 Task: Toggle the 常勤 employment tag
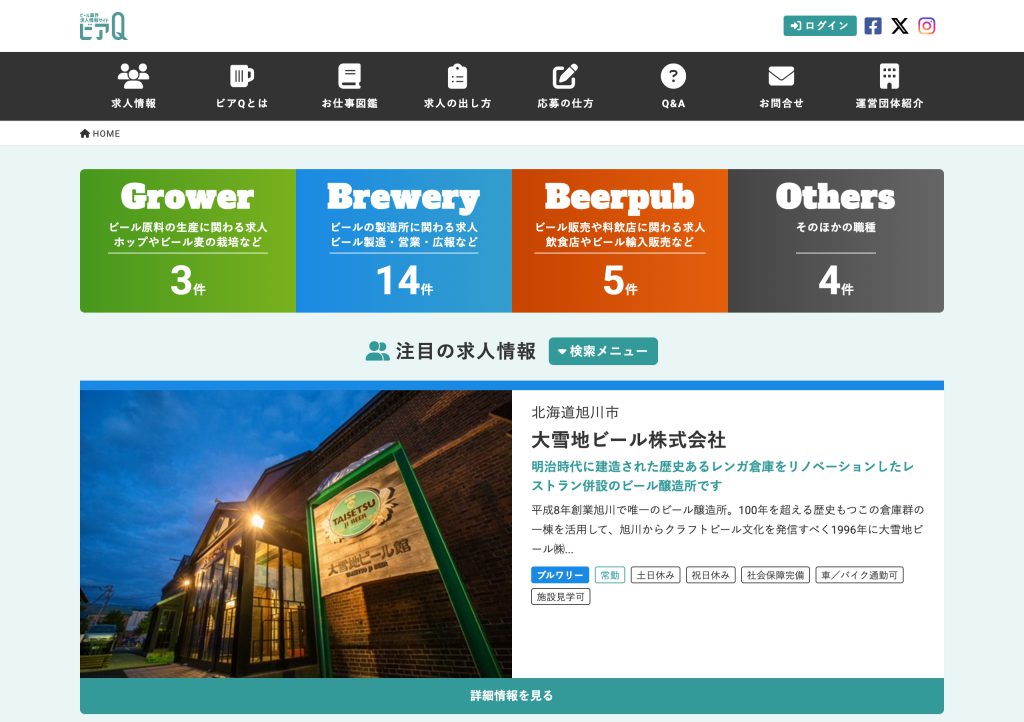(608, 575)
